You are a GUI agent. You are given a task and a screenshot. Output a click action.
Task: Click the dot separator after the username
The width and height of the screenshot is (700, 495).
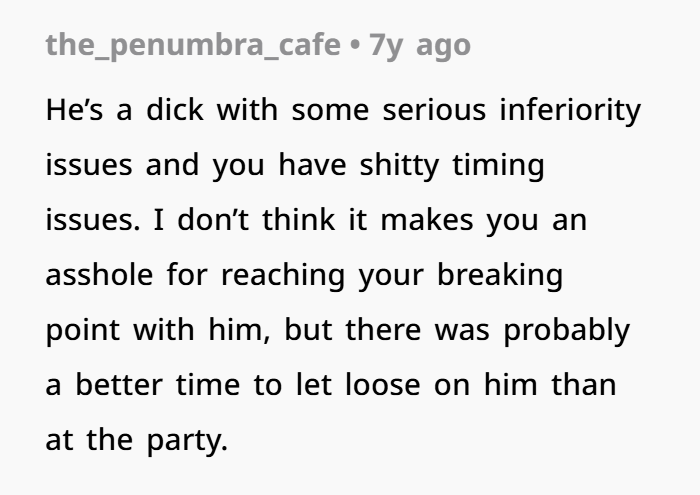[x=355, y=46]
